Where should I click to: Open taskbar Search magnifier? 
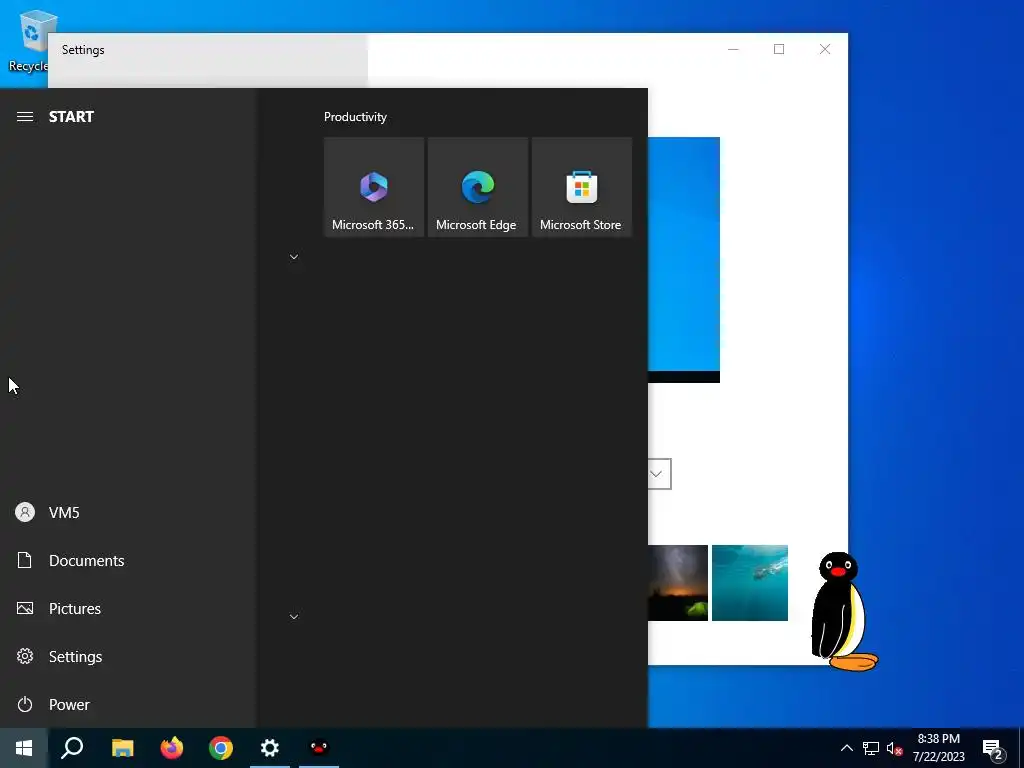tap(72, 748)
